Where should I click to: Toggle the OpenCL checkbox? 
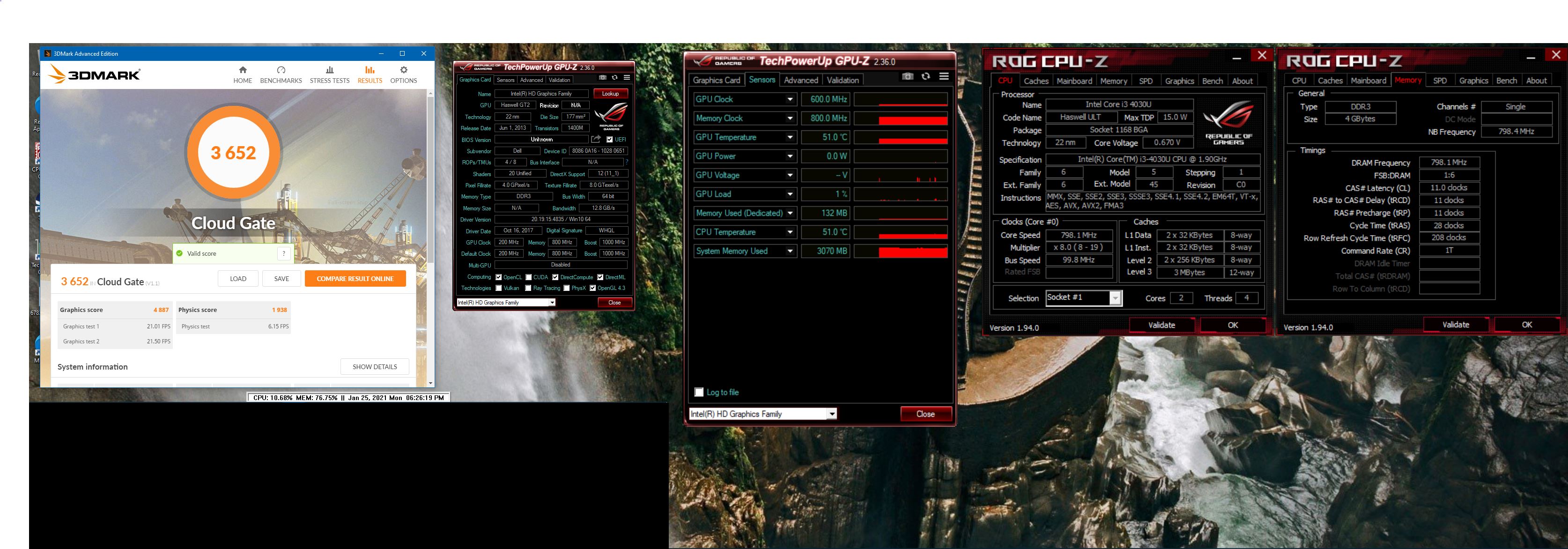[499, 277]
